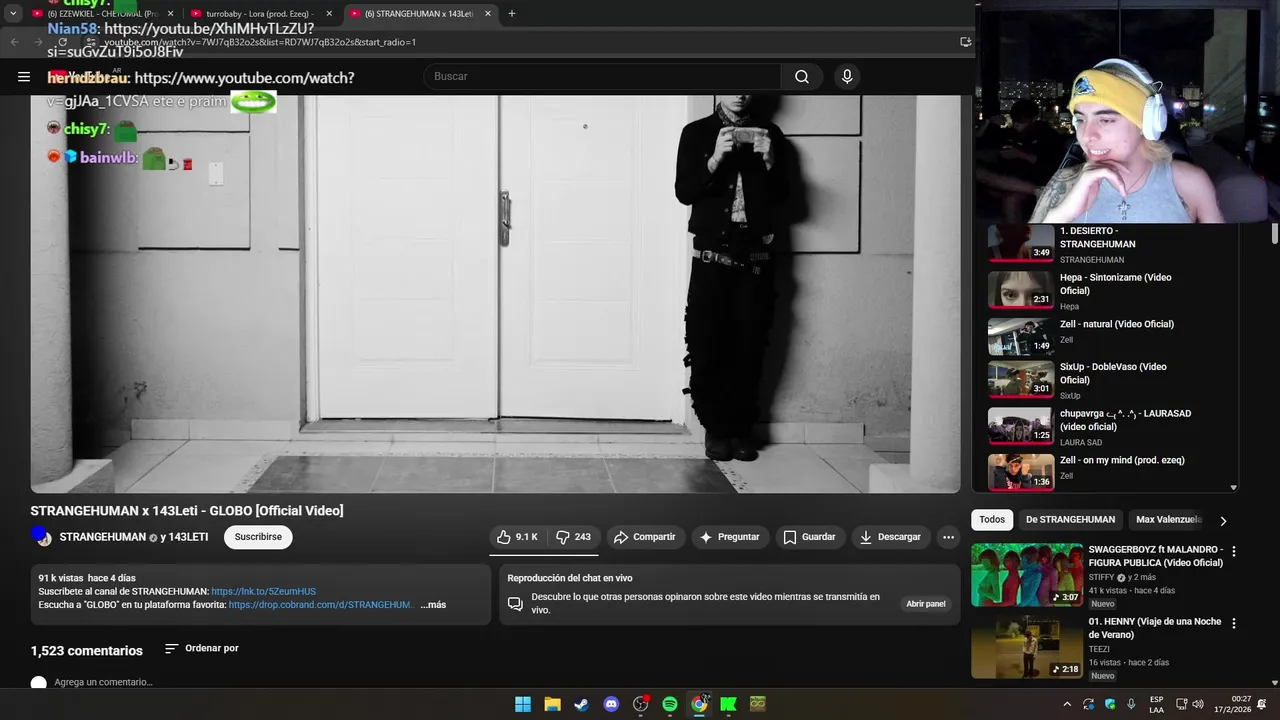Open options menu for SWAGGERBOYZ video
1280x720 pixels.
pyautogui.click(x=1234, y=552)
